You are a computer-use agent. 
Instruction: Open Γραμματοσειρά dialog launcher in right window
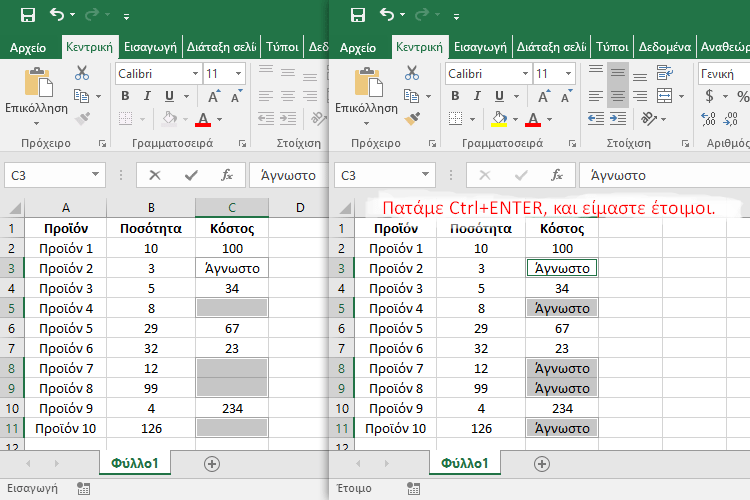pos(573,144)
